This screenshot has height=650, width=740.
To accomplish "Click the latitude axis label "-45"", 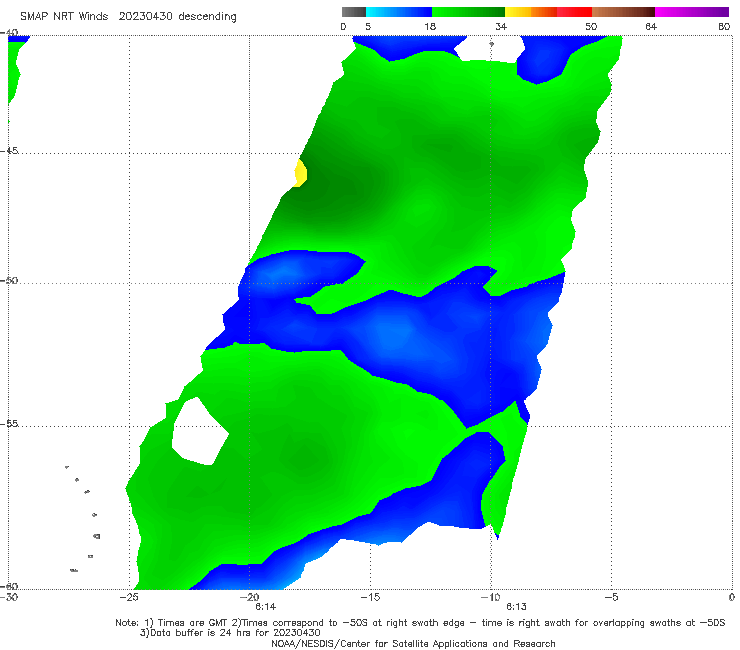I will click(9, 151).
